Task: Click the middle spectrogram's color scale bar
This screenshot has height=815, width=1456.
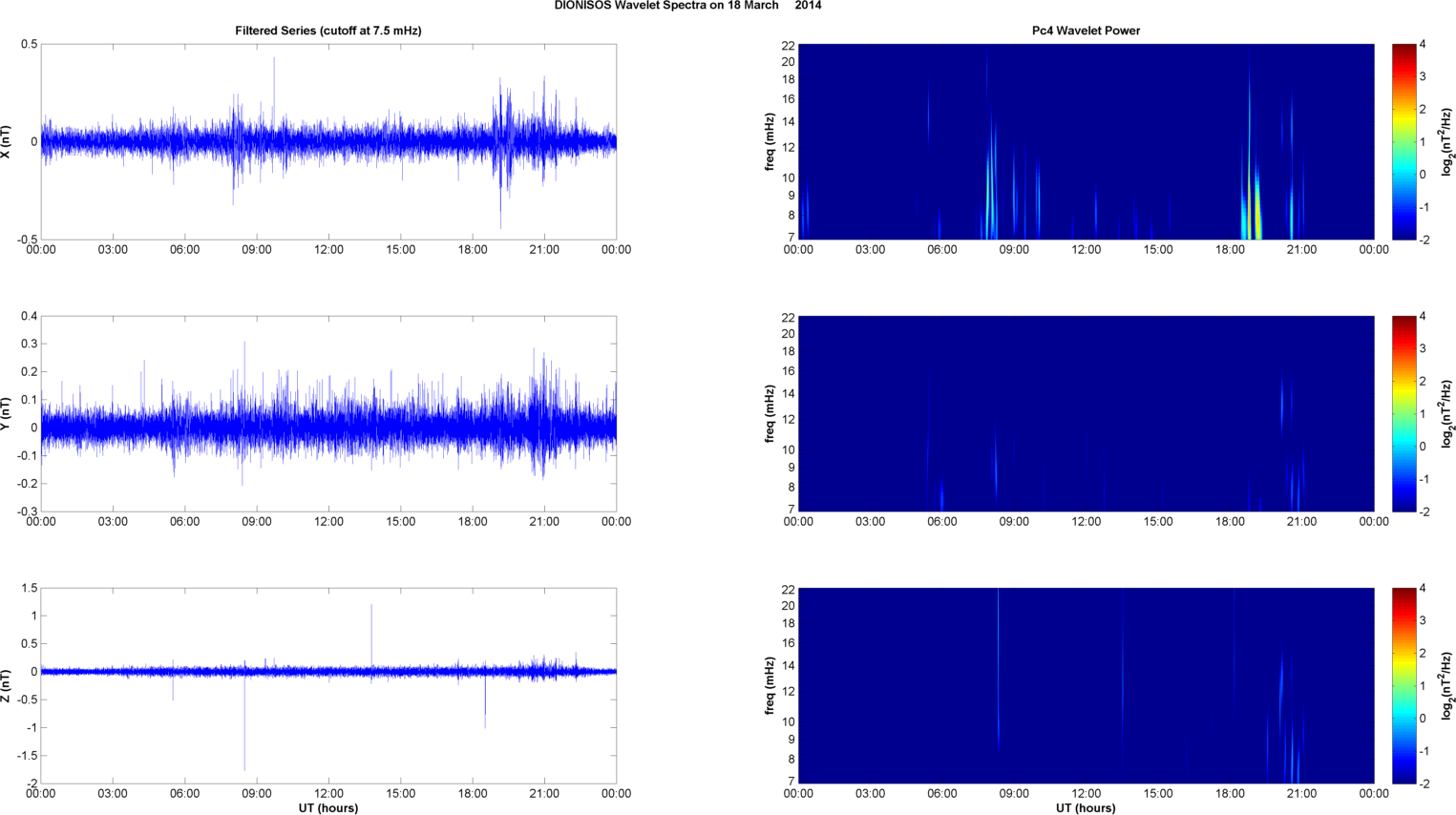Action: [1403, 413]
